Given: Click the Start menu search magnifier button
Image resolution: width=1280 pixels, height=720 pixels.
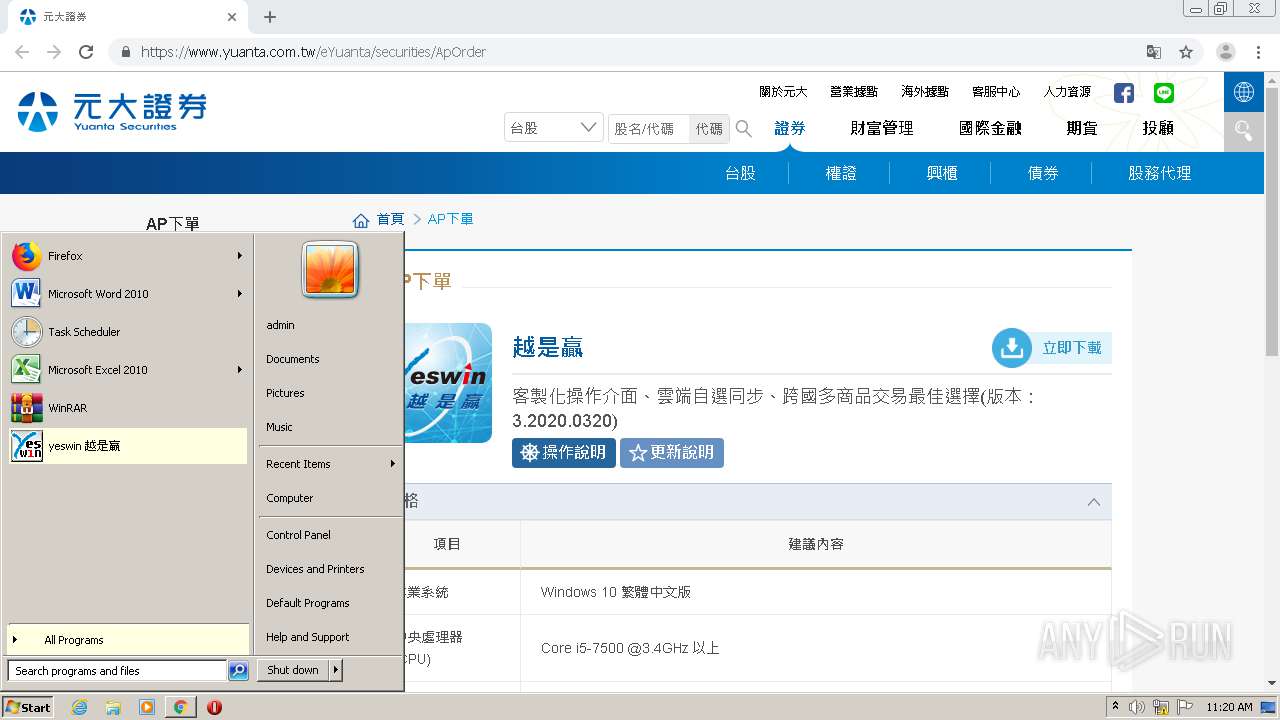Looking at the screenshot, I should pyautogui.click(x=238, y=671).
